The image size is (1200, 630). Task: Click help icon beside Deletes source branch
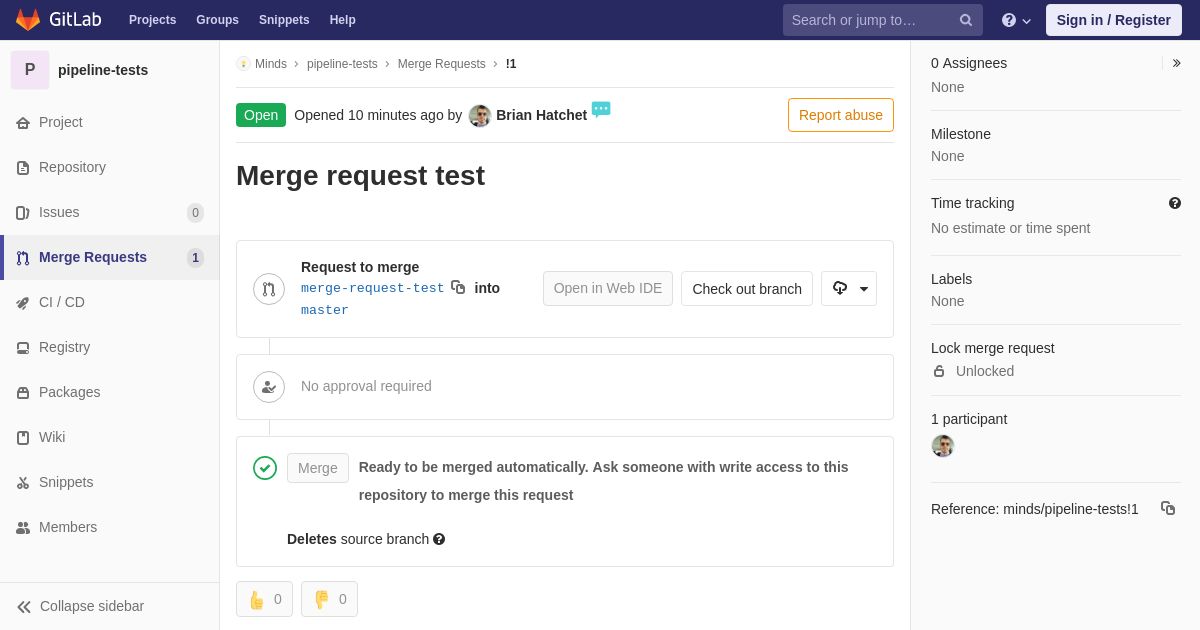tap(439, 539)
